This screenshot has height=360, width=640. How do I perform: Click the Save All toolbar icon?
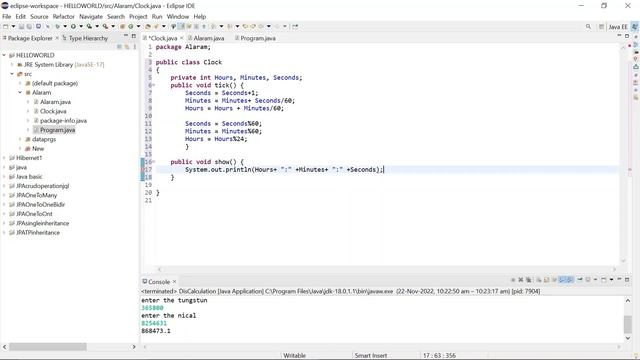pos(29,27)
